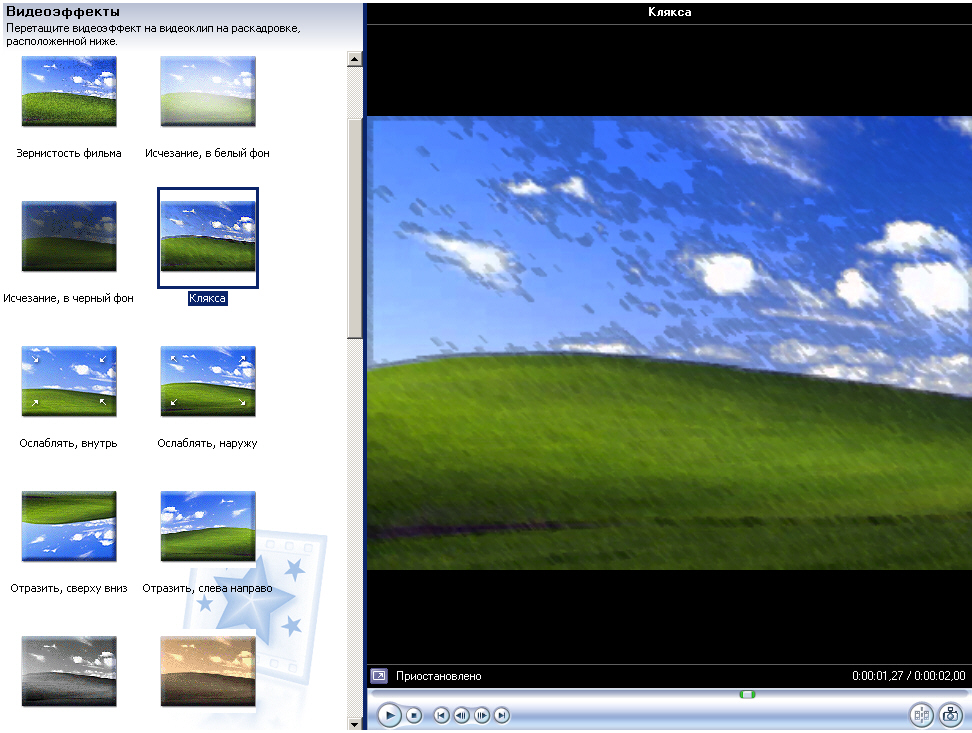Click the Ослаблять, внутрь label
The image size is (972, 733).
(68, 443)
